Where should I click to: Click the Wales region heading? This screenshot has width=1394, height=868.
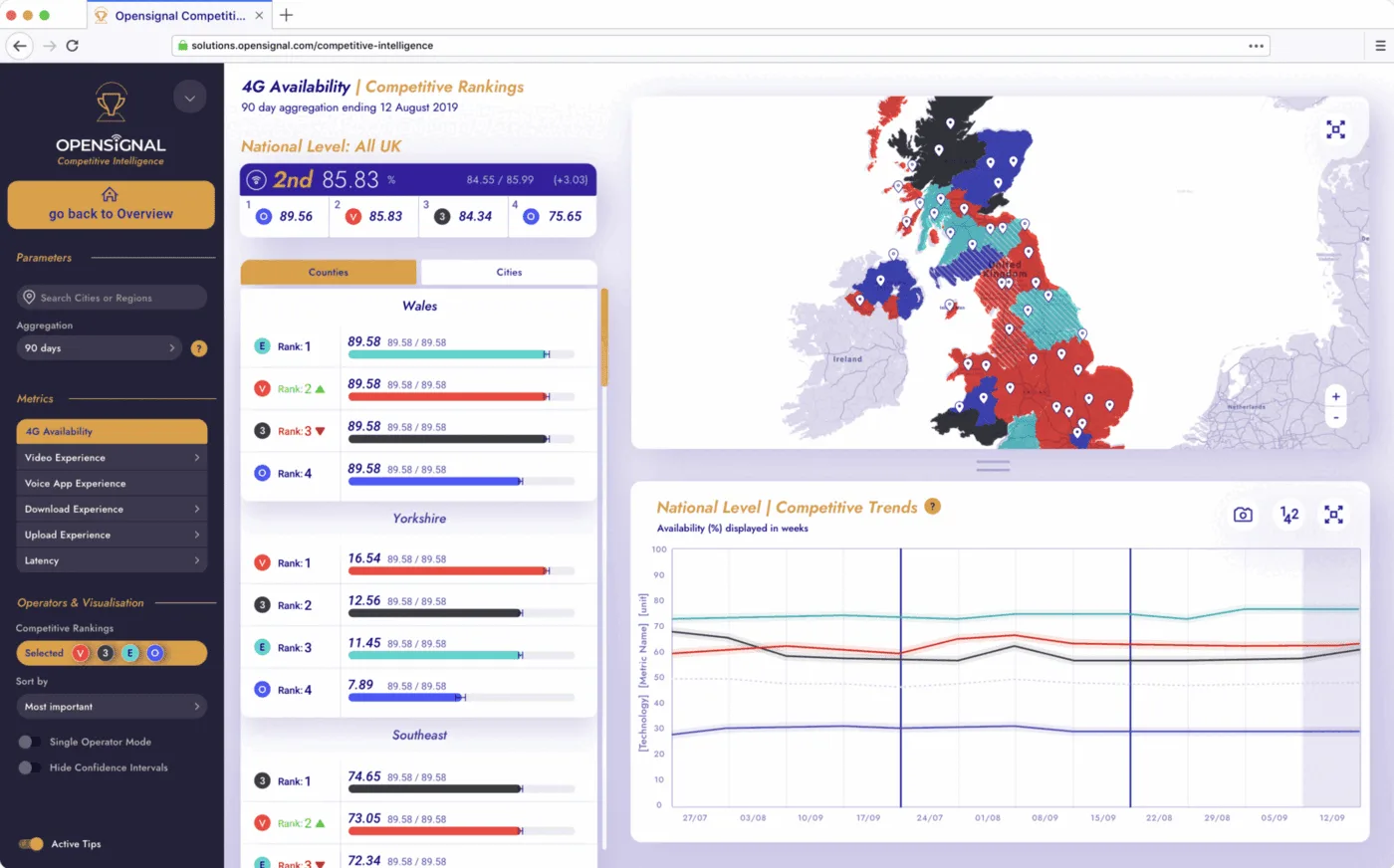pos(419,307)
